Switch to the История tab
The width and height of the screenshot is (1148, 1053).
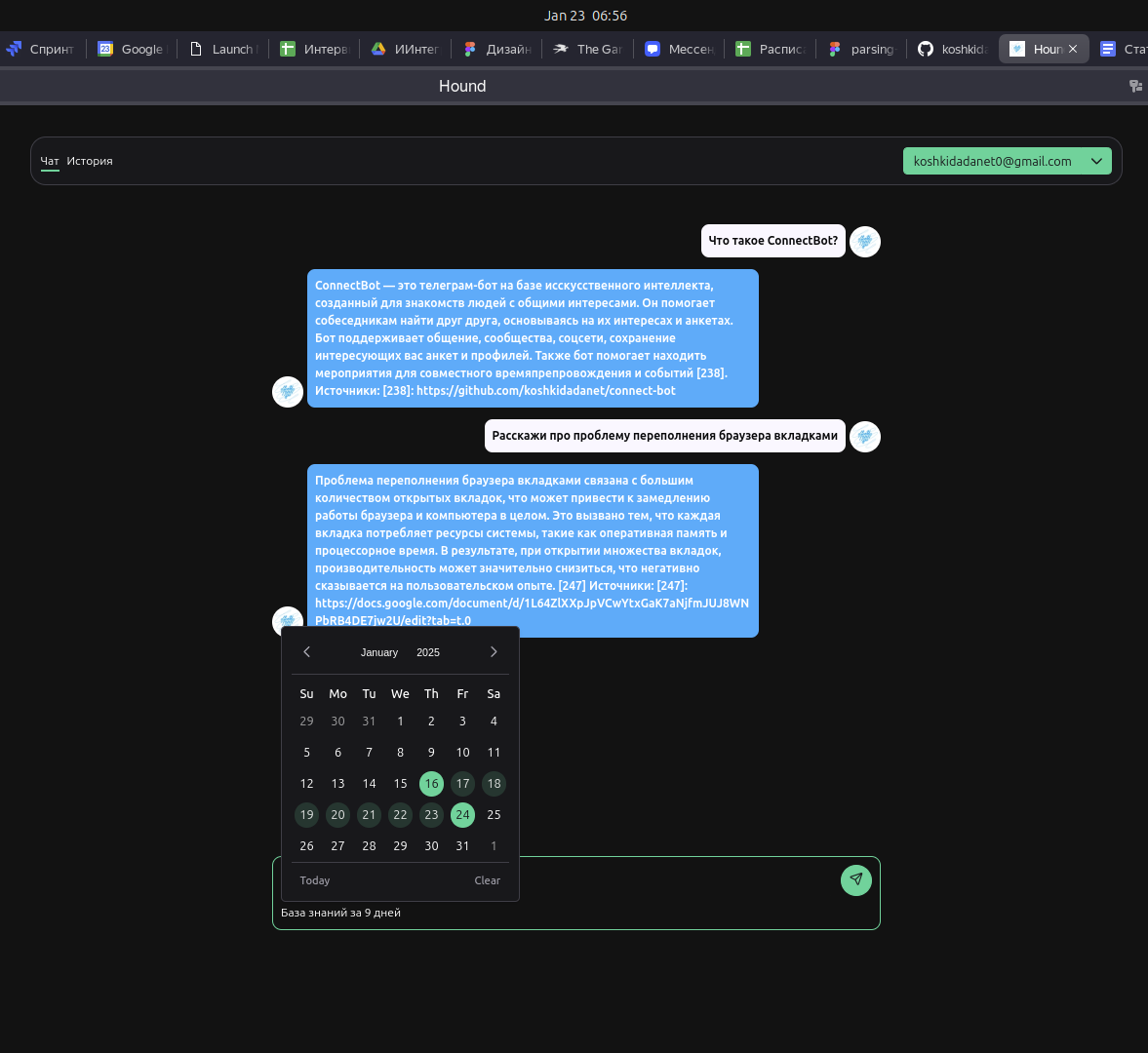click(x=90, y=161)
